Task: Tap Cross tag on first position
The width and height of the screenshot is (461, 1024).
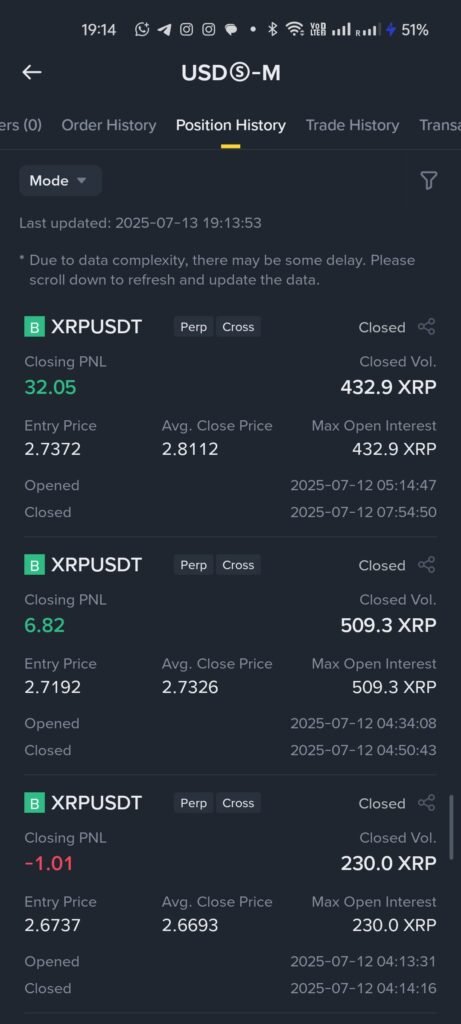Action: (x=238, y=327)
